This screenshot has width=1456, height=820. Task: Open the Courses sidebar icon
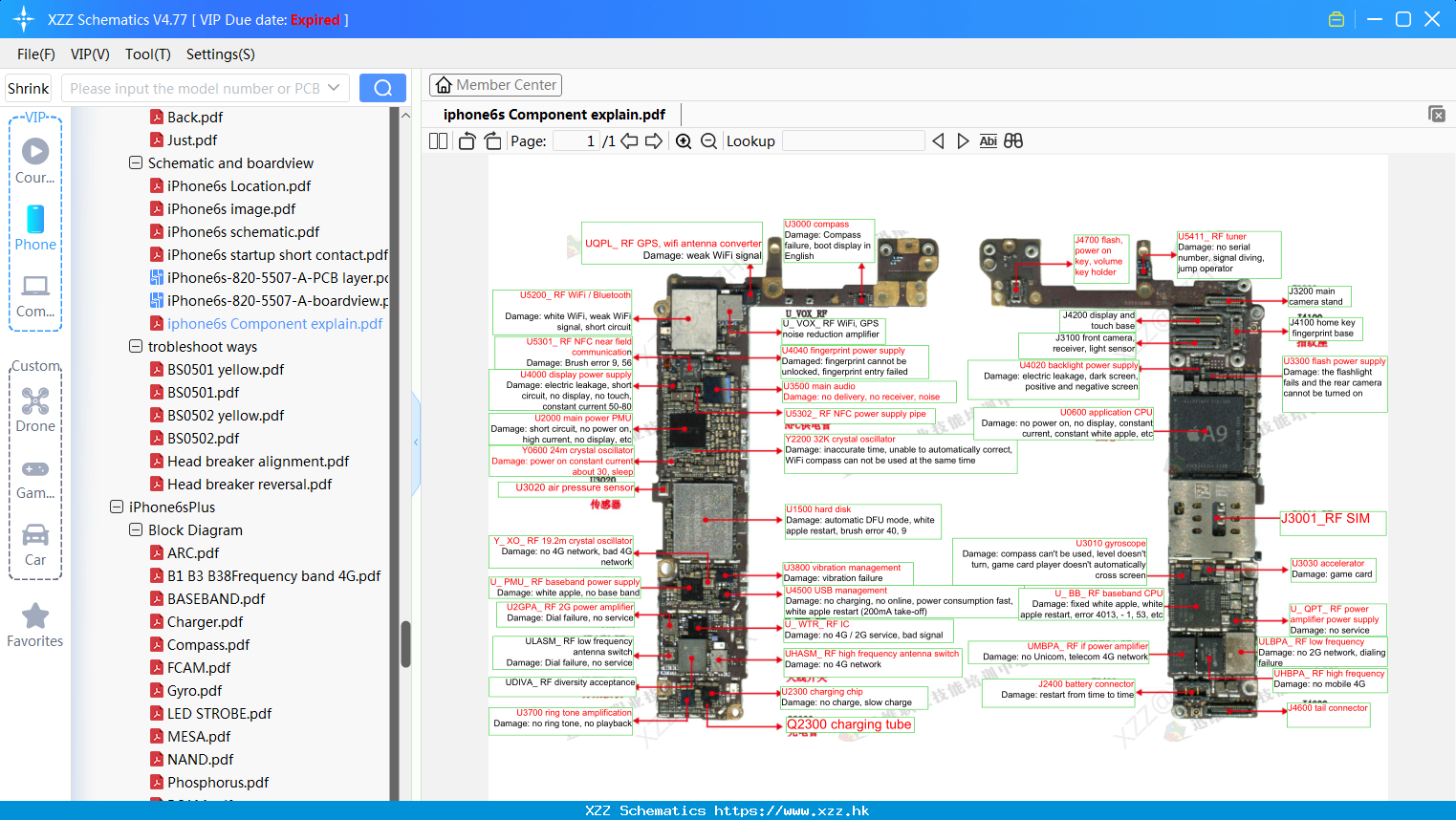[x=35, y=151]
